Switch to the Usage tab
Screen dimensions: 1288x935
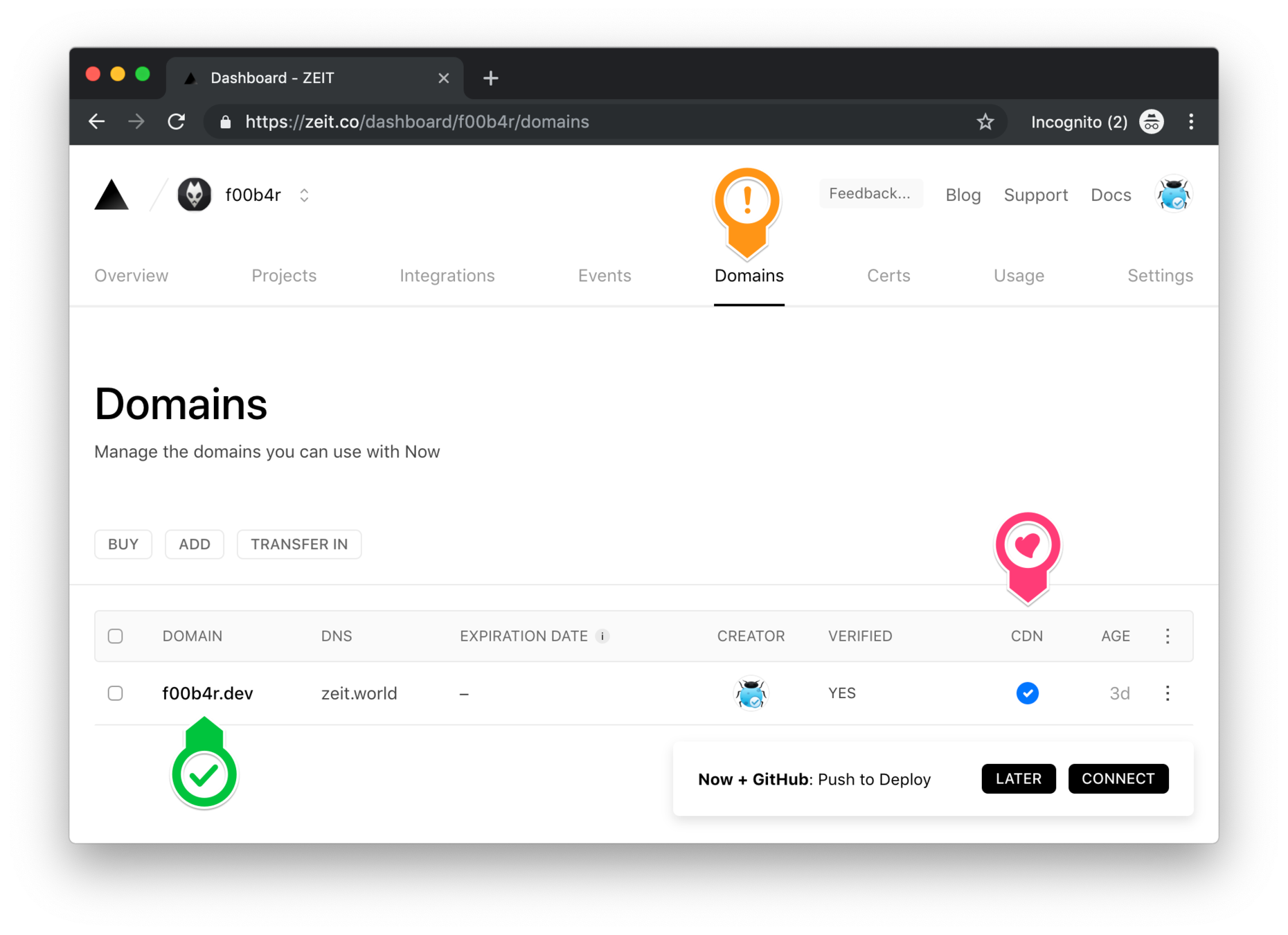click(x=1019, y=276)
